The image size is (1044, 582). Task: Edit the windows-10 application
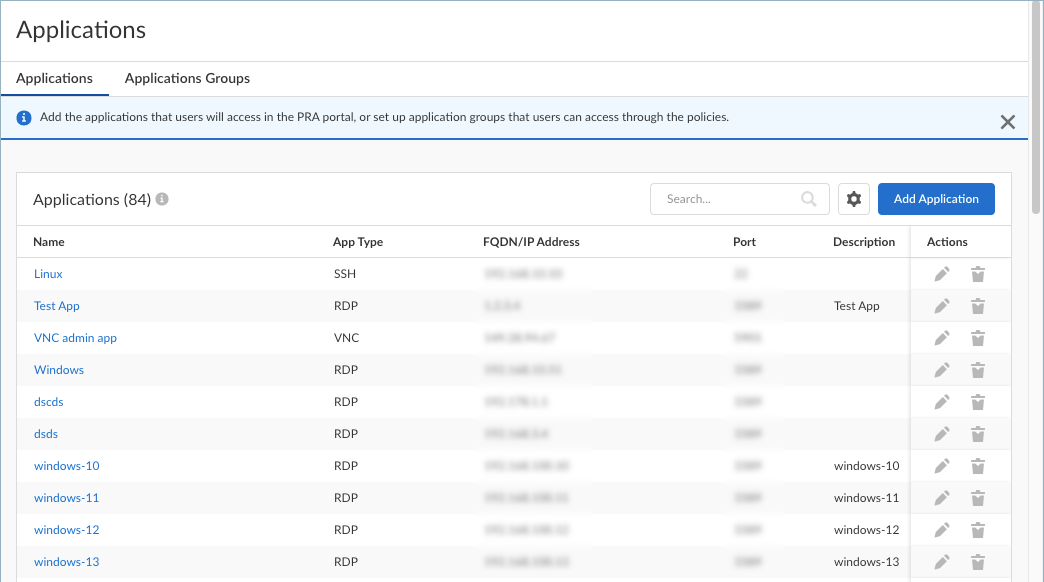(x=941, y=465)
